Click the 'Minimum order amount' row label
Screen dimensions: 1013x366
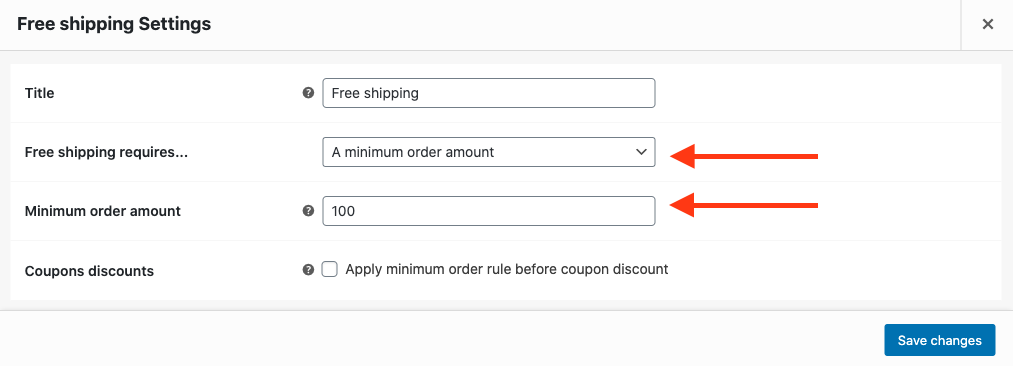click(103, 211)
